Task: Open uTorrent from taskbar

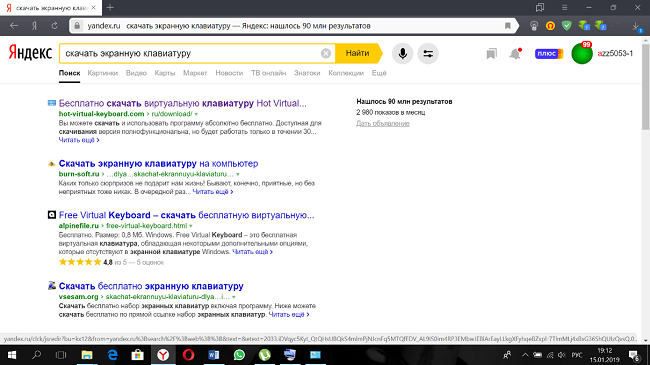Action: (264, 355)
